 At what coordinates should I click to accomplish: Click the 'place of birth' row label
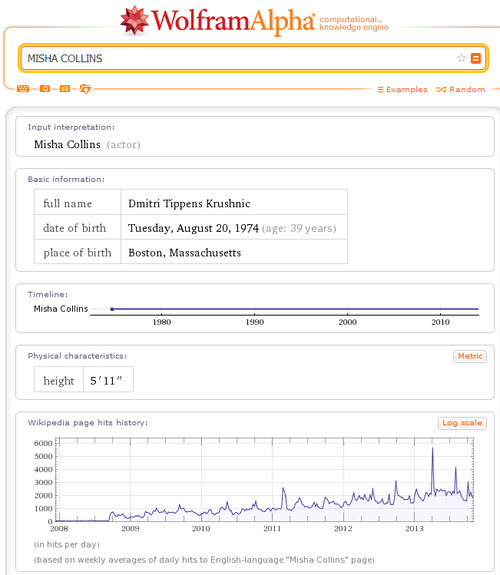tap(77, 253)
